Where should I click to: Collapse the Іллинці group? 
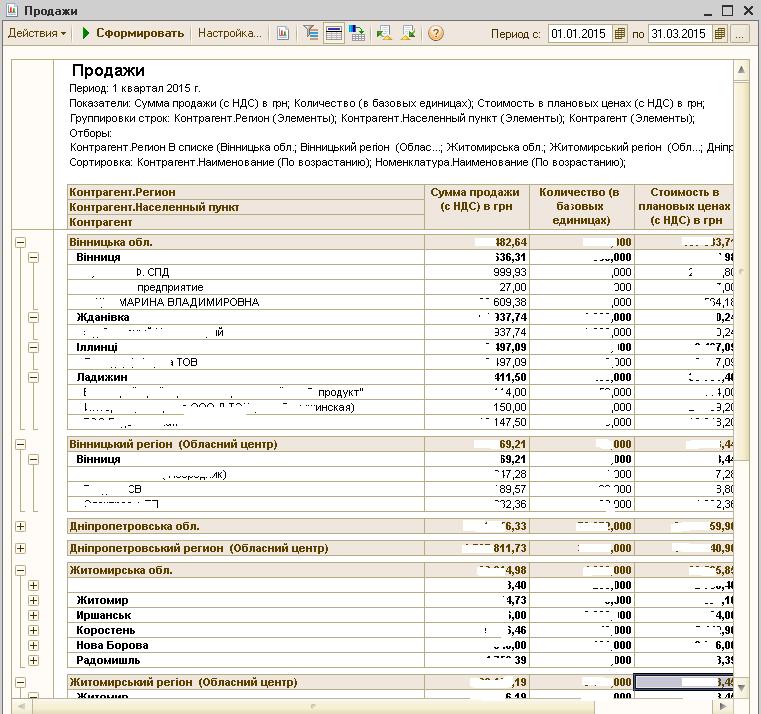pyautogui.click(x=33, y=348)
